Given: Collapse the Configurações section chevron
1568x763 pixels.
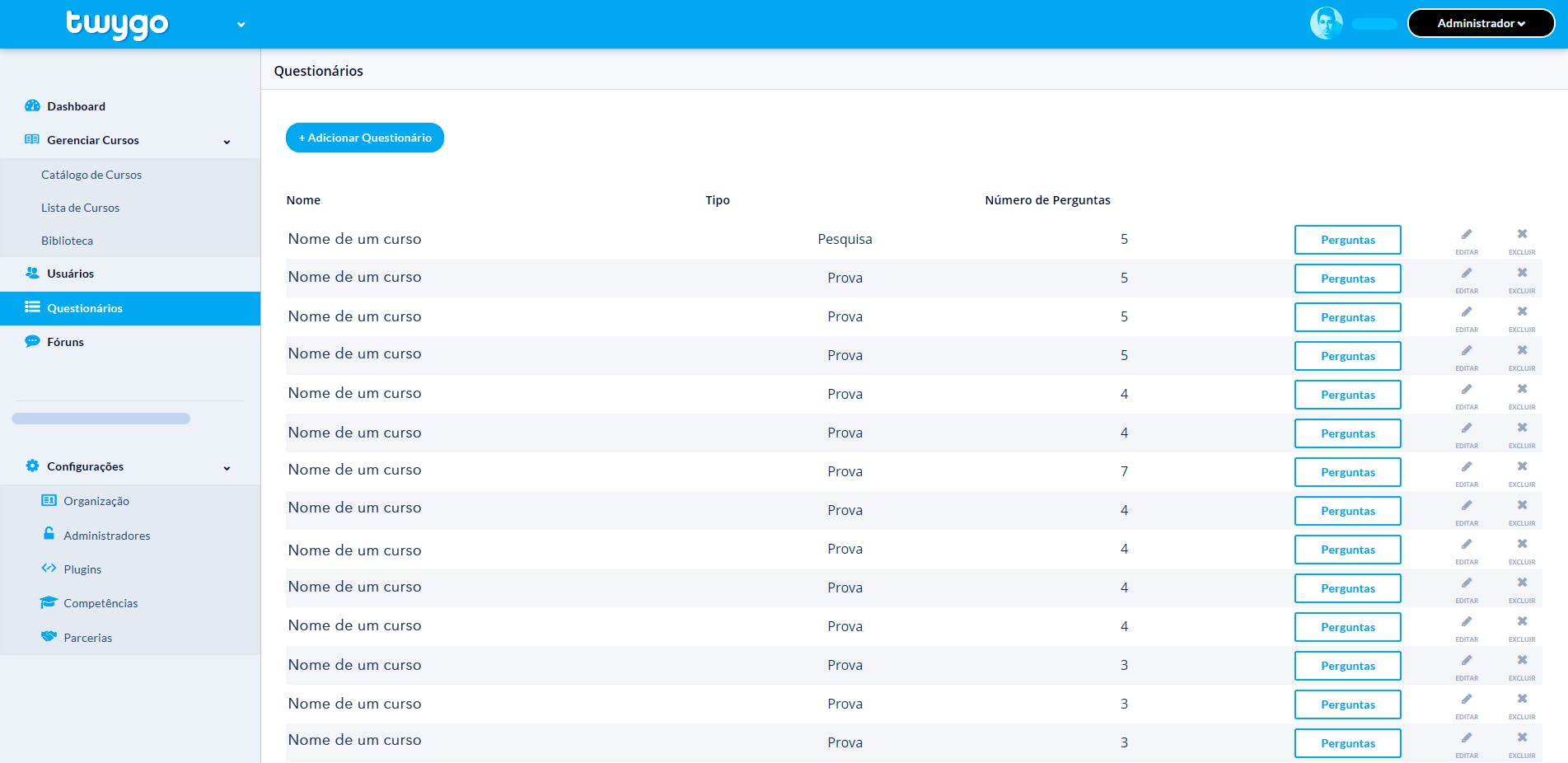Looking at the screenshot, I should [x=227, y=468].
